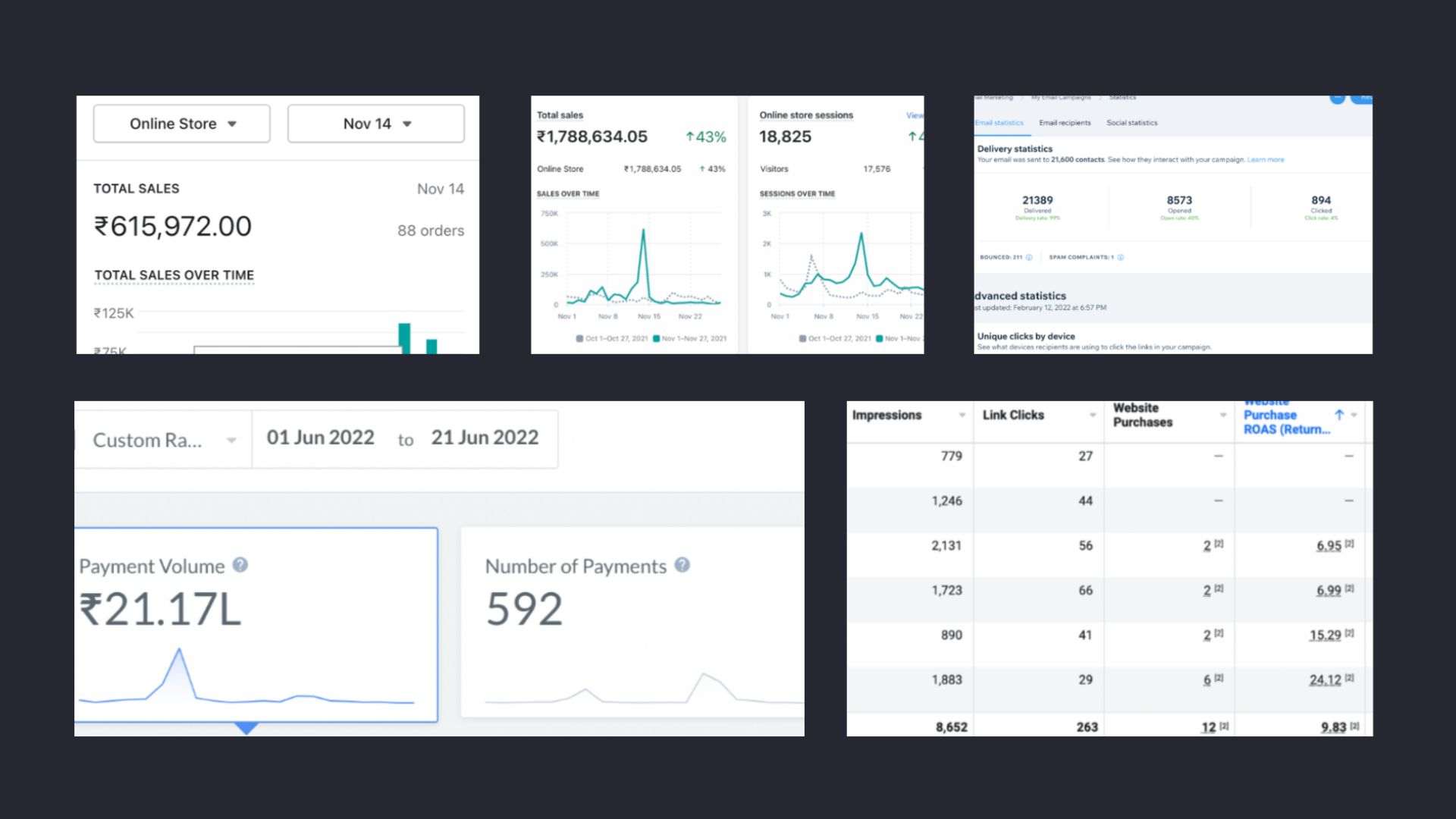Screen dimensions: 1456x819
Task: Click the View link on sessions card
Action: coord(915,115)
